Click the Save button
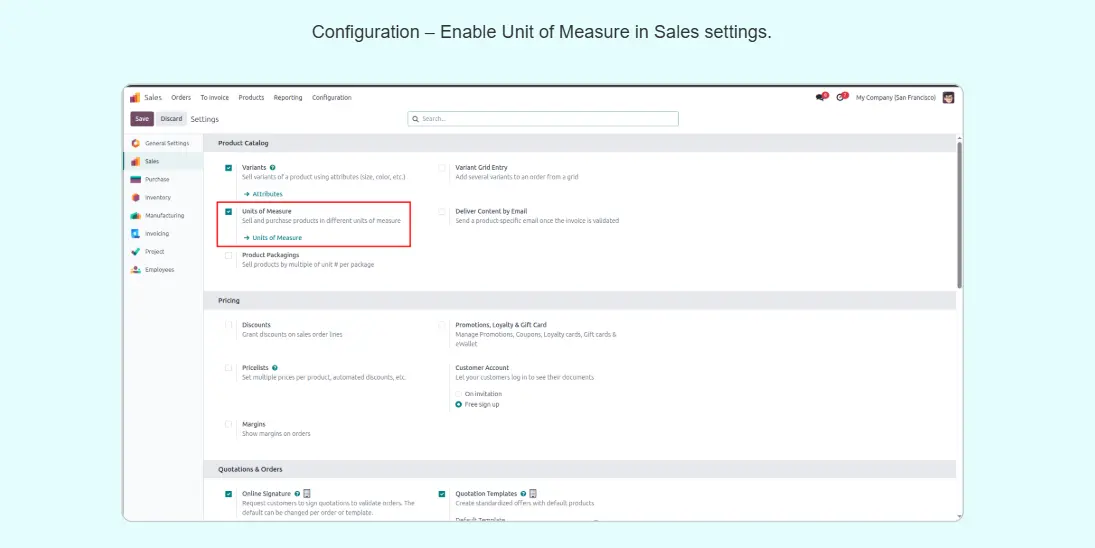Image resolution: width=1095 pixels, height=548 pixels. pyautogui.click(x=142, y=119)
